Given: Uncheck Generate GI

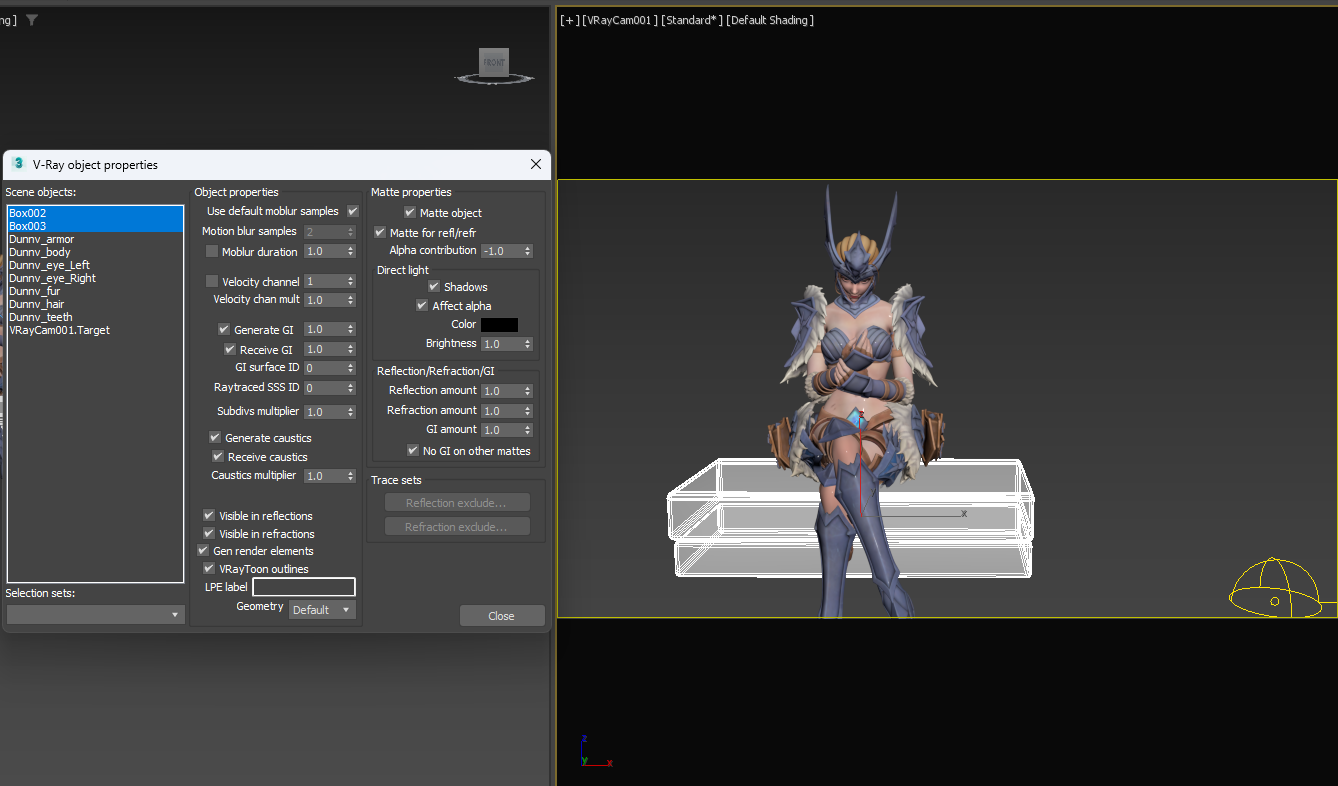Looking at the screenshot, I should point(224,329).
